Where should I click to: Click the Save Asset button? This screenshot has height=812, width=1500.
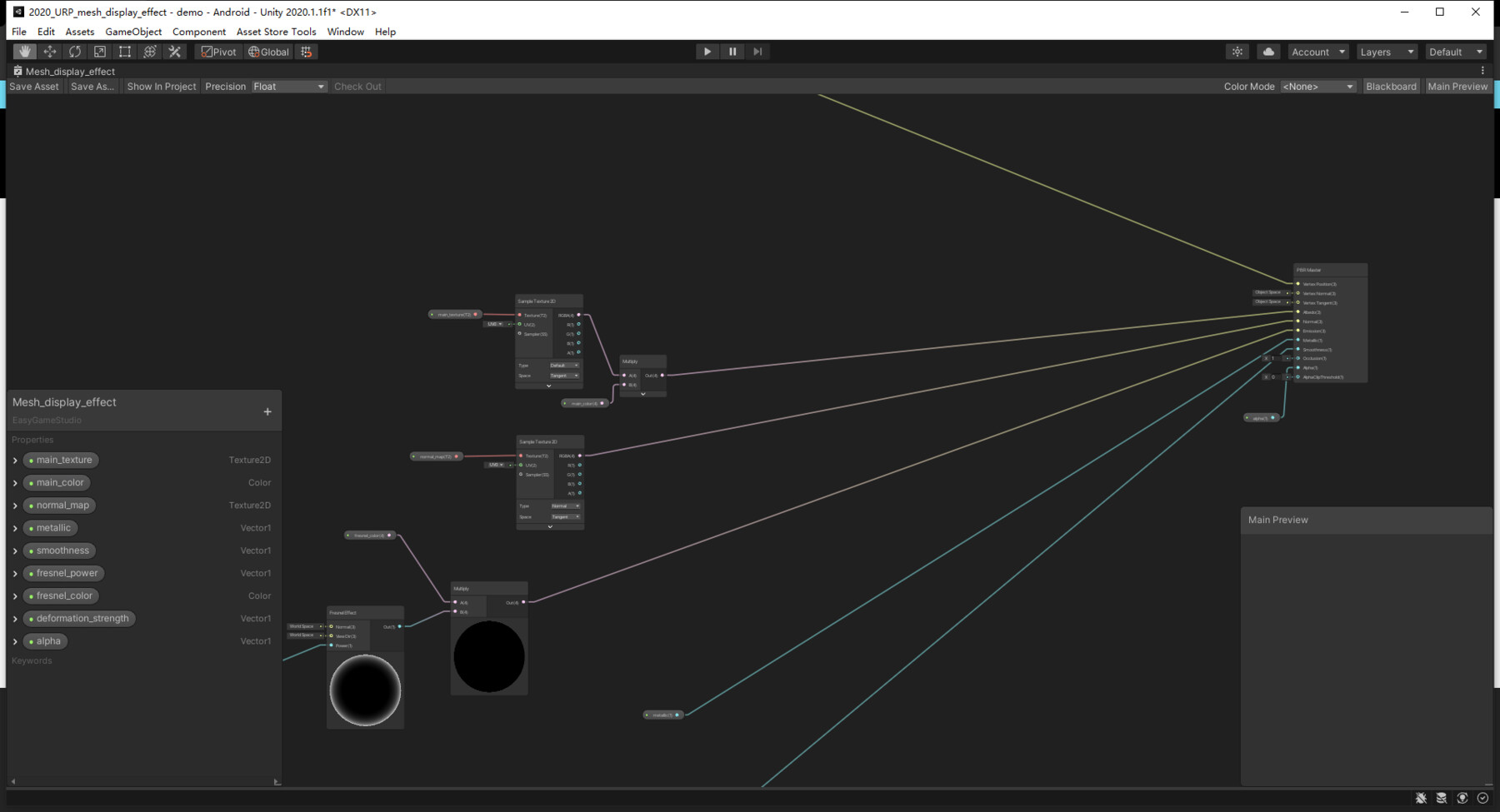coord(33,86)
